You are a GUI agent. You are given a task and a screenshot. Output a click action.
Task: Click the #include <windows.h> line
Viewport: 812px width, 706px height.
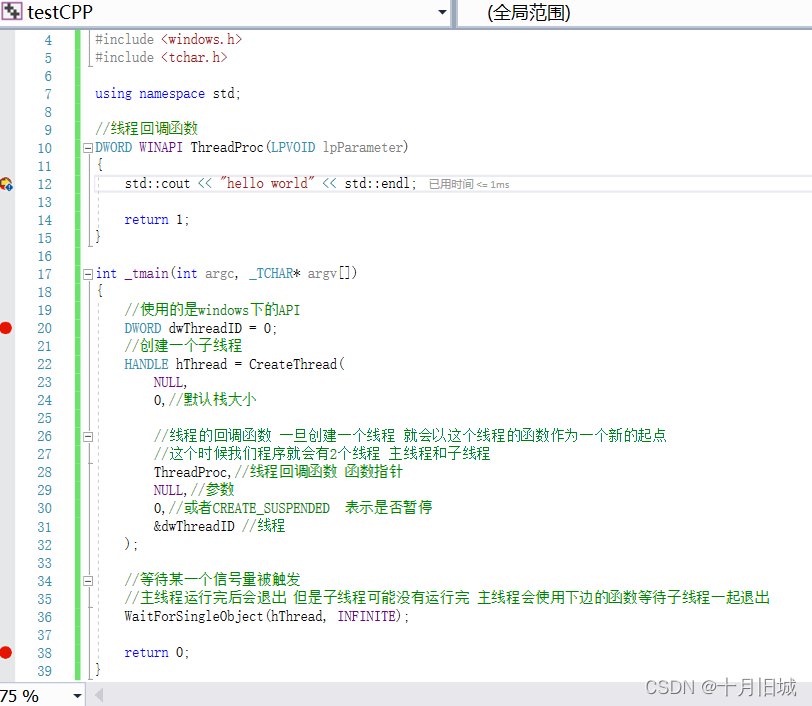click(168, 39)
